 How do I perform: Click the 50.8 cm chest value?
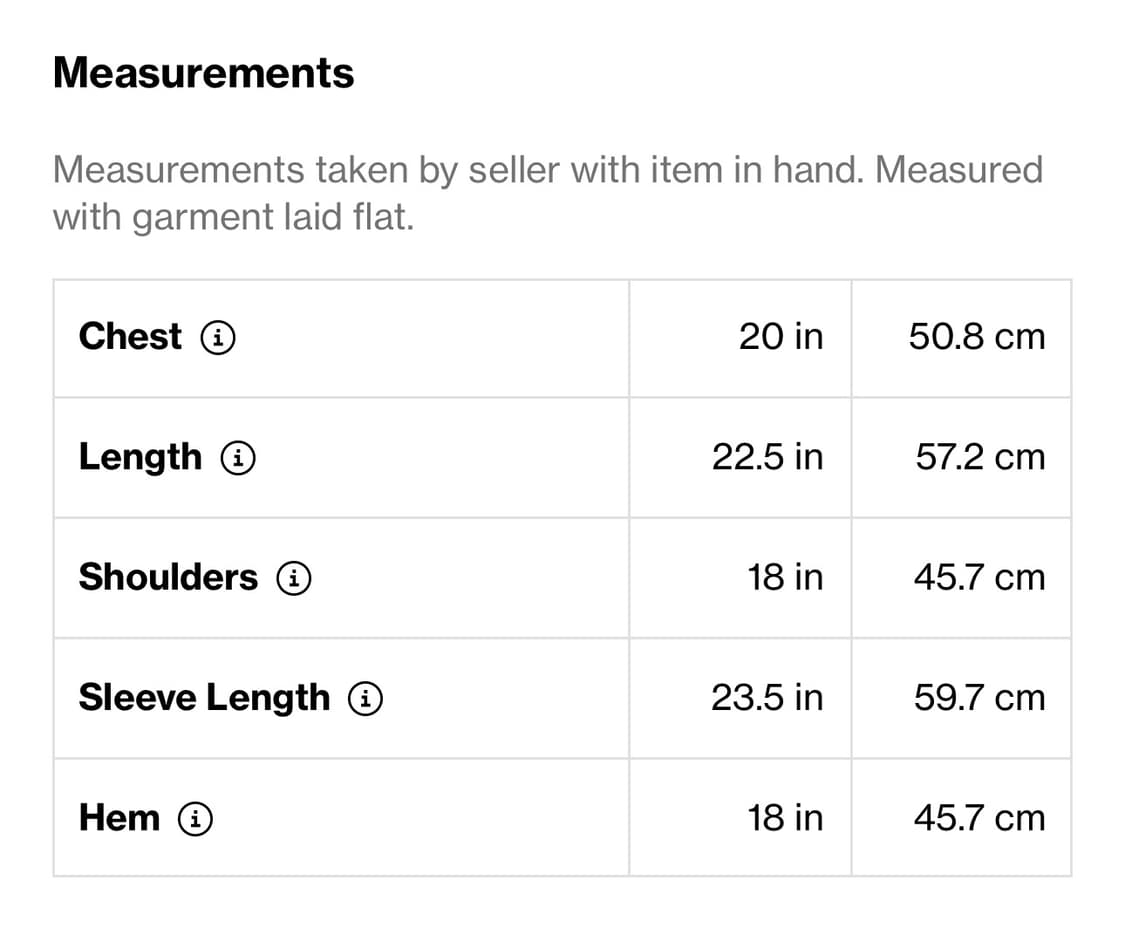pos(976,337)
